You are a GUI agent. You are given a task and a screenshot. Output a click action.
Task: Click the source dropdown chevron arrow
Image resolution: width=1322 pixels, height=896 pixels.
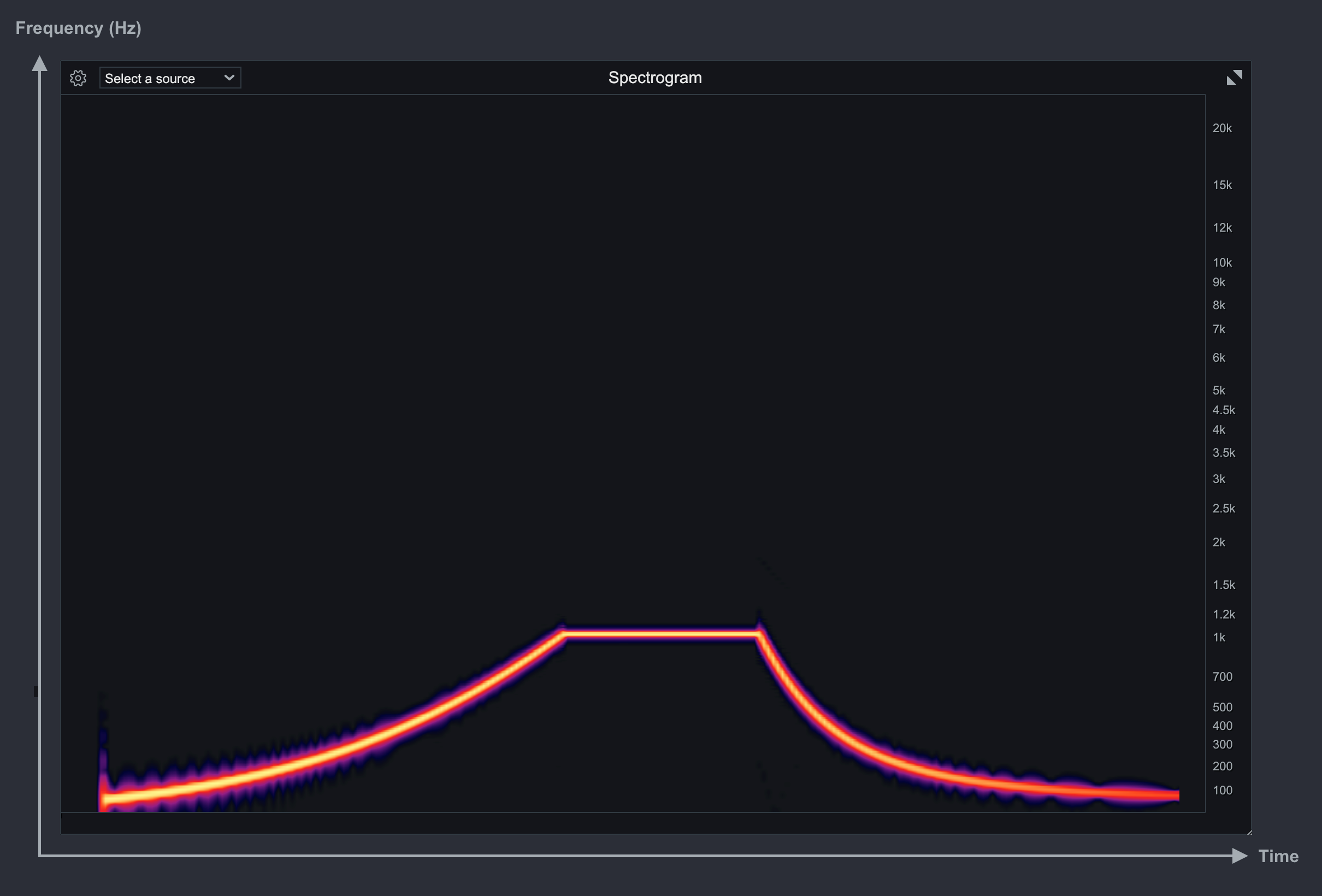(229, 78)
